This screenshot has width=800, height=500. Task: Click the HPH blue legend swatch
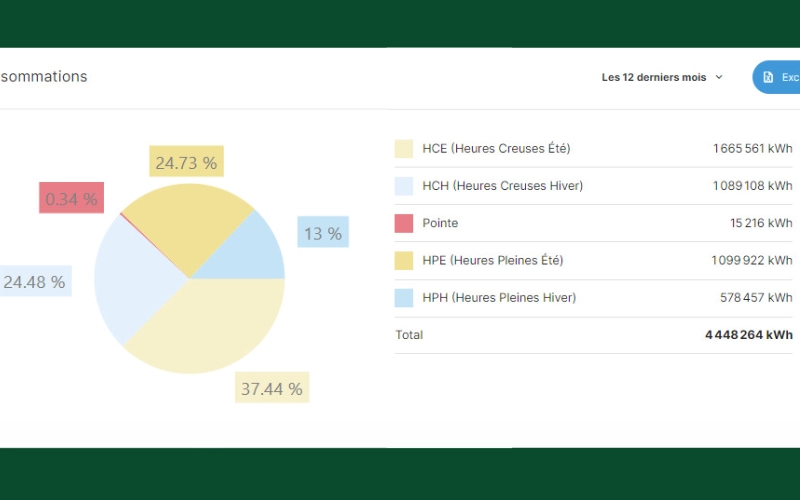point(404,297)
